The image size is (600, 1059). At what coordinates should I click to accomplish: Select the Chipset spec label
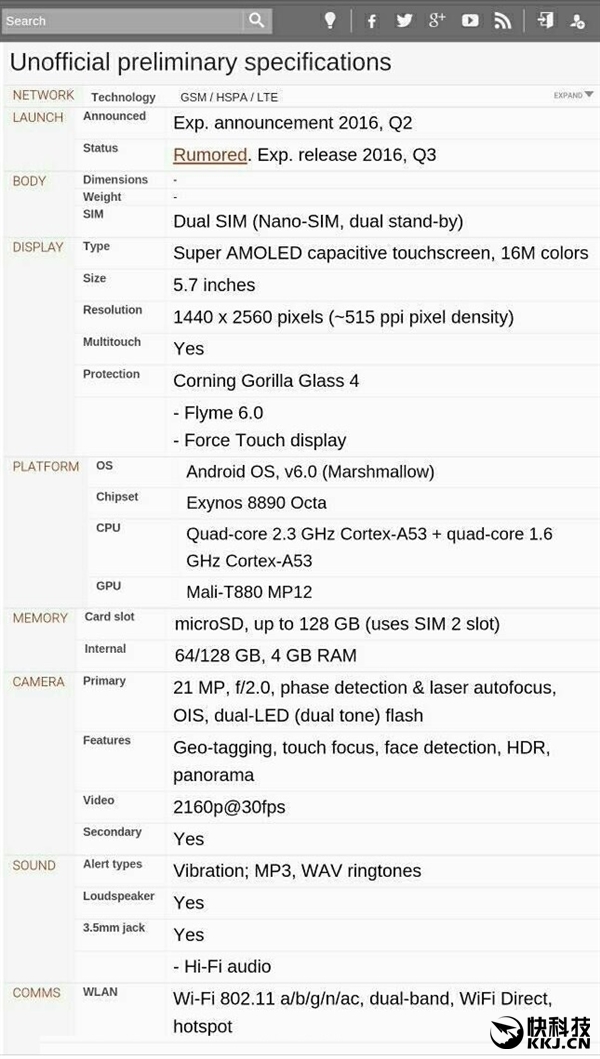tap(117, 497)
